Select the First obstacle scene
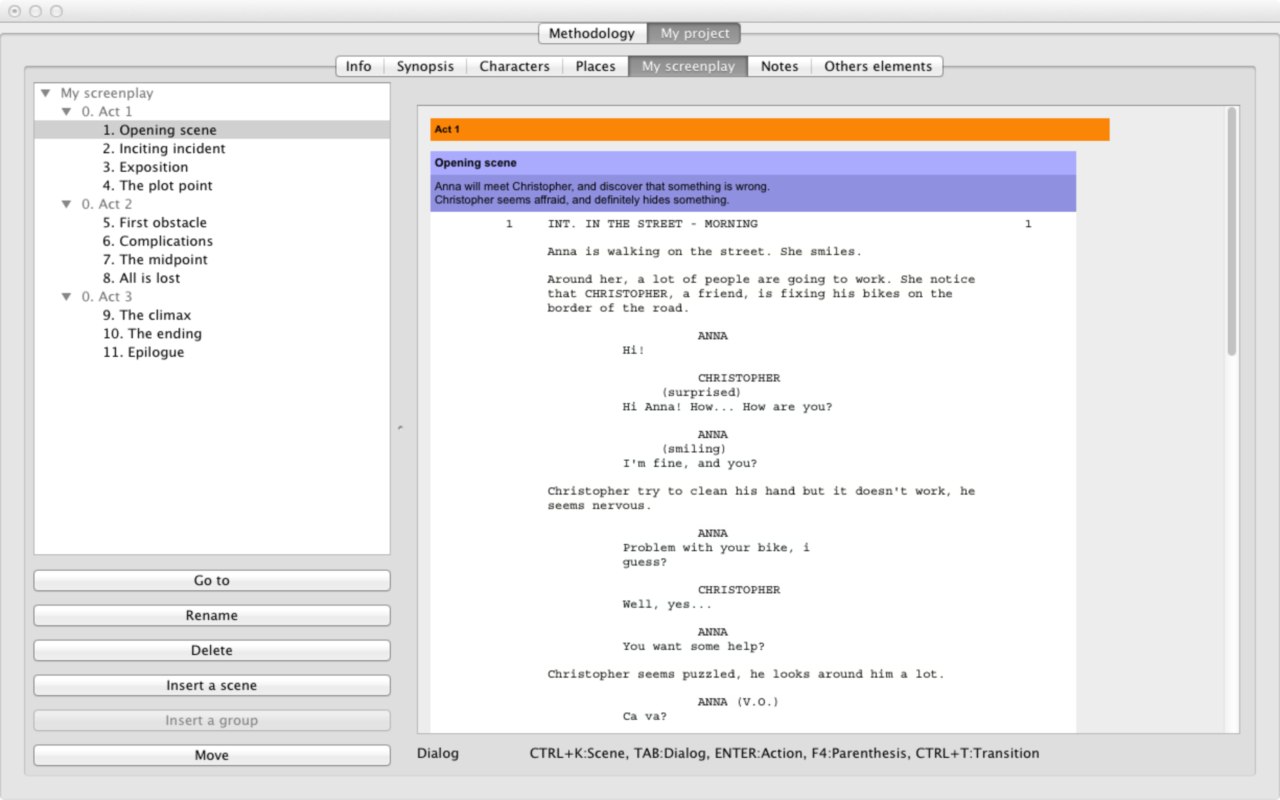 coord(154,222)
